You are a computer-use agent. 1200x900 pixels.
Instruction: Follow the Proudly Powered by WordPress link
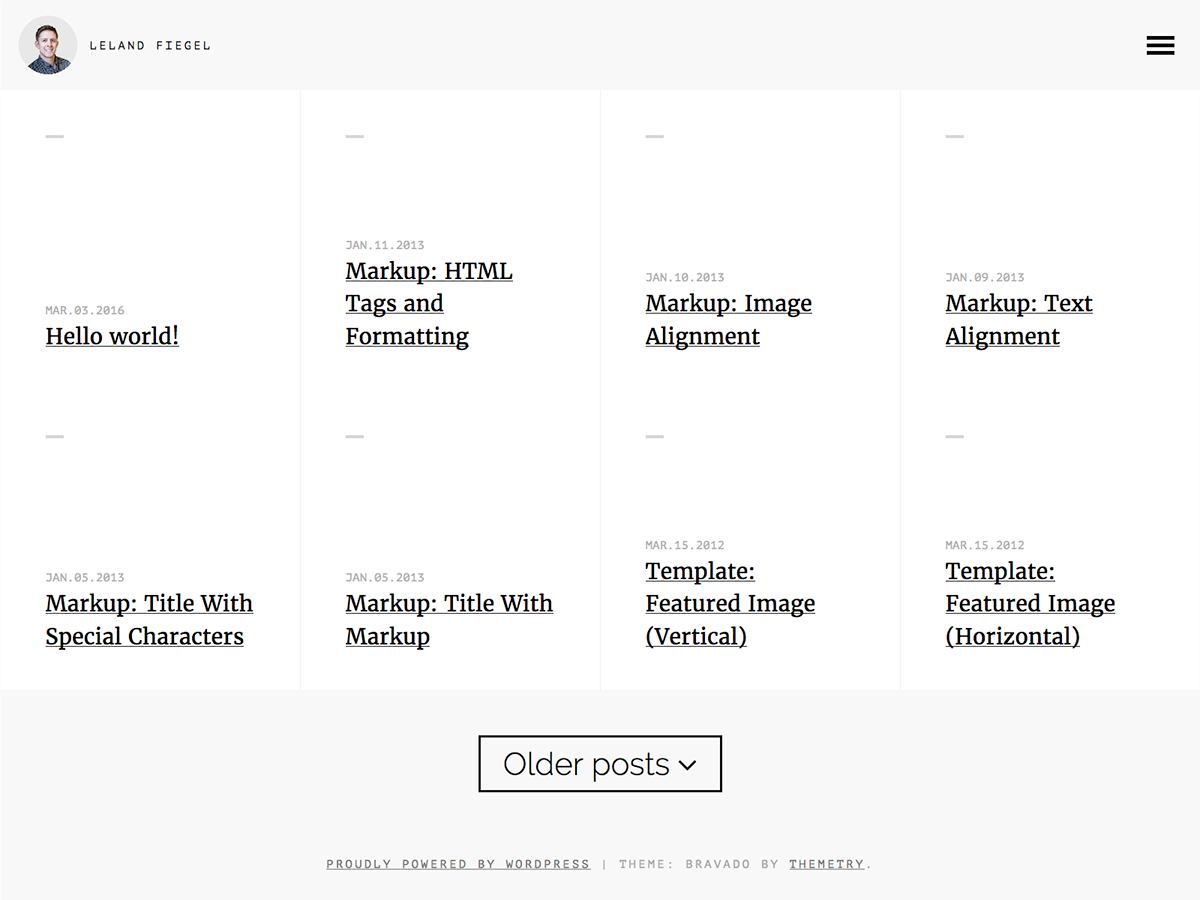click(458, 864)
